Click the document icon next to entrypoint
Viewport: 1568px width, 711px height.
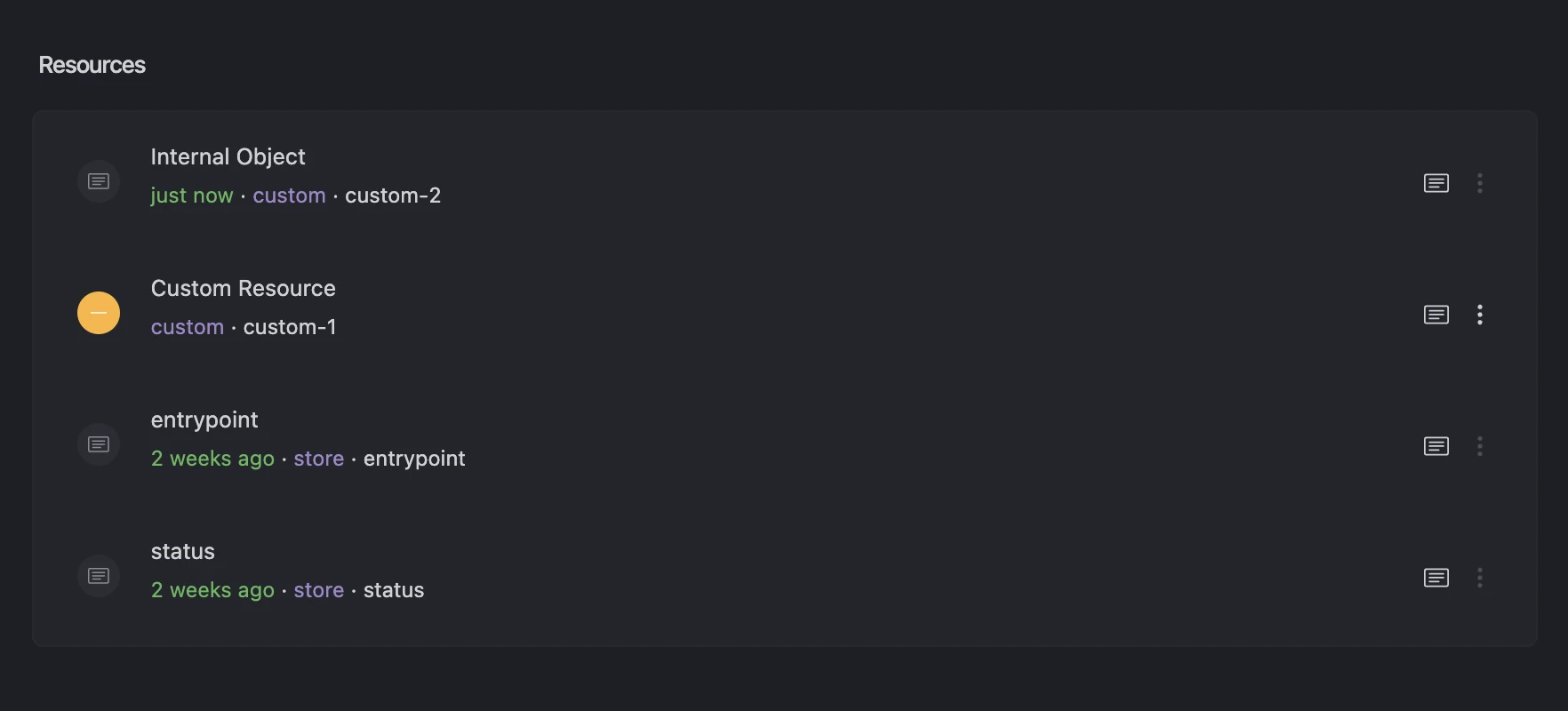98,444
